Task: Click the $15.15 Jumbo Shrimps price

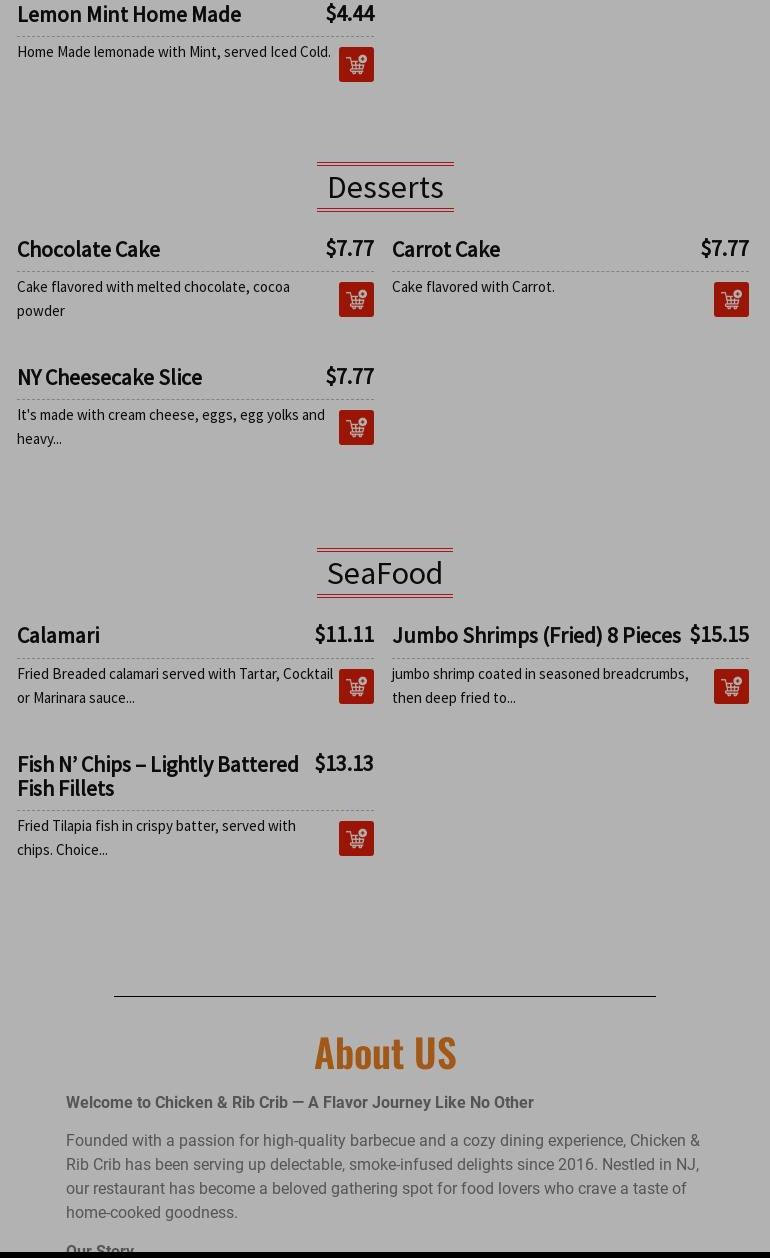Action: pyautogui.click(x=719, y=634)
